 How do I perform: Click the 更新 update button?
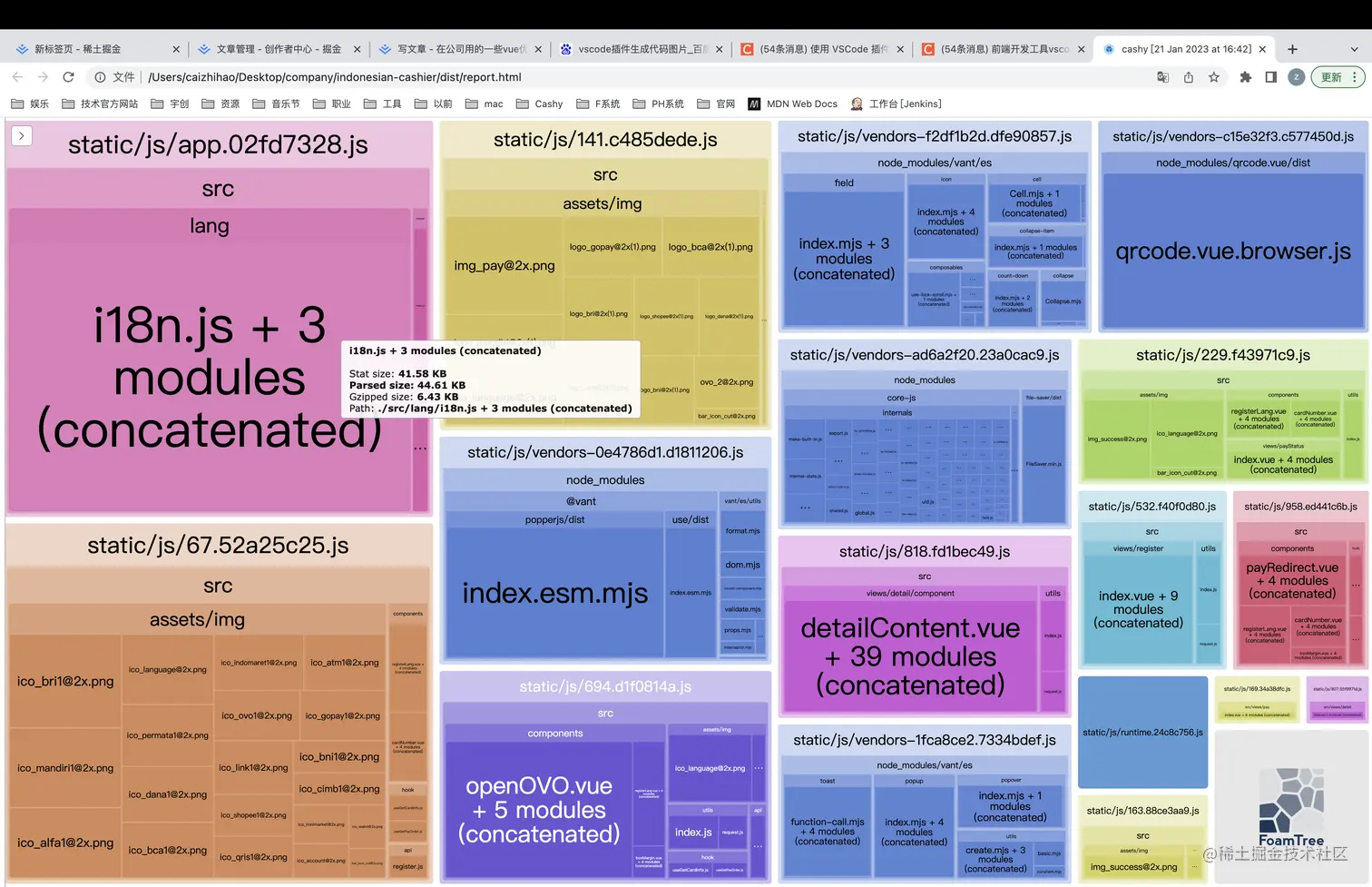pyautogui.click(x=1337, y=77)
